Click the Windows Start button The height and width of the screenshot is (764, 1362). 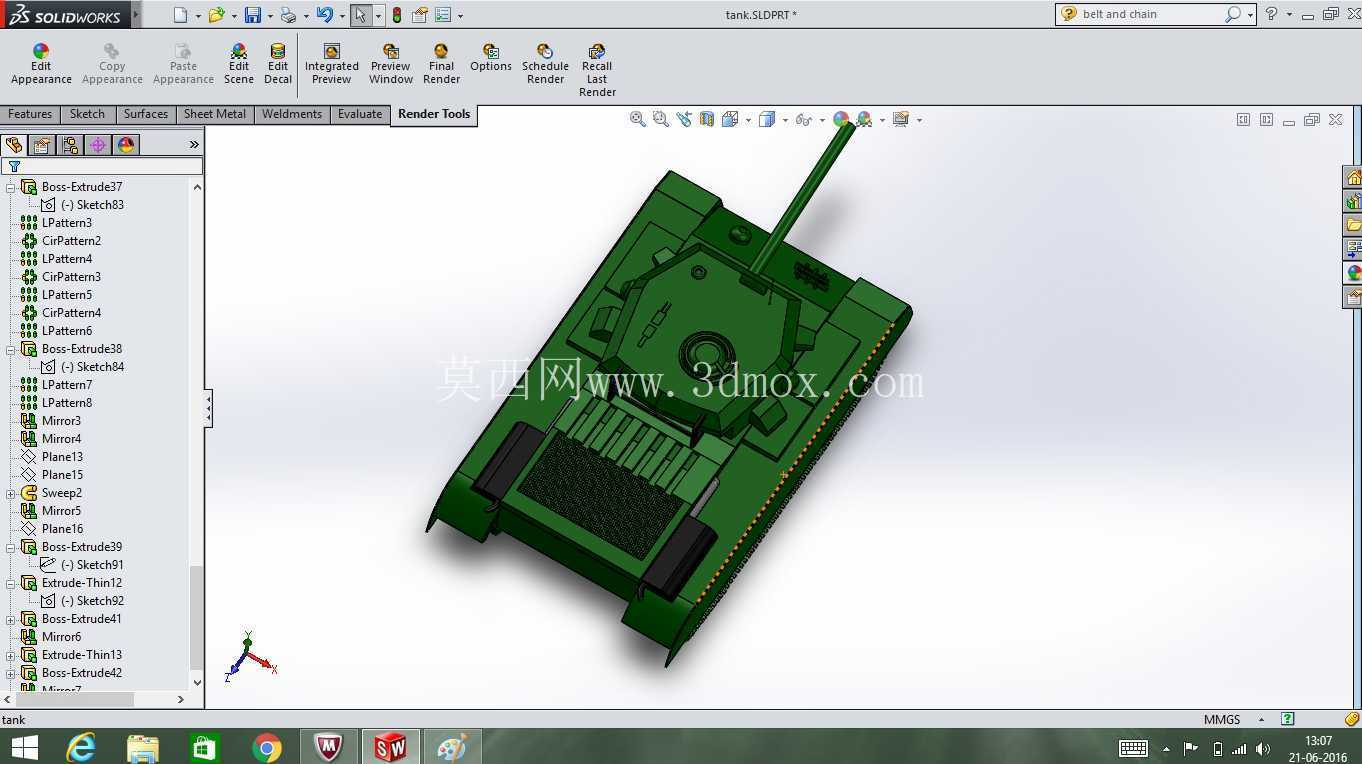tap(24, 747)
